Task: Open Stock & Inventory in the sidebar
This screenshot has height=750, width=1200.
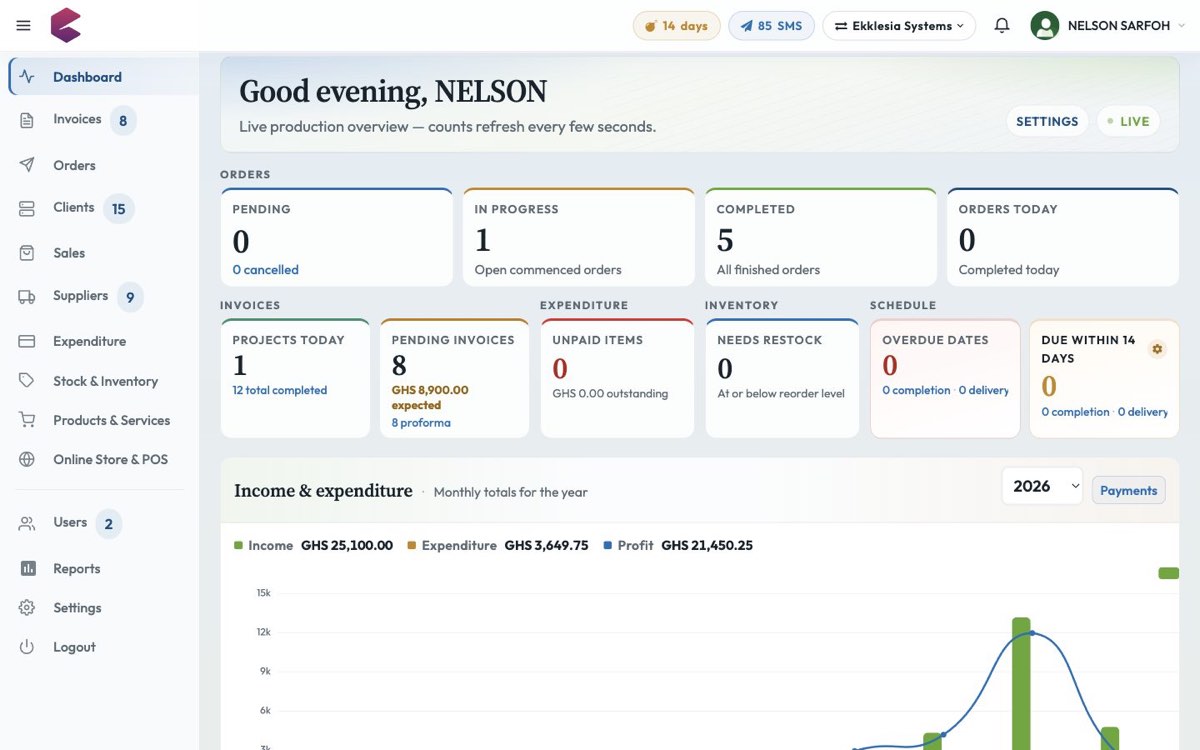Action: [x=104, y=381]
